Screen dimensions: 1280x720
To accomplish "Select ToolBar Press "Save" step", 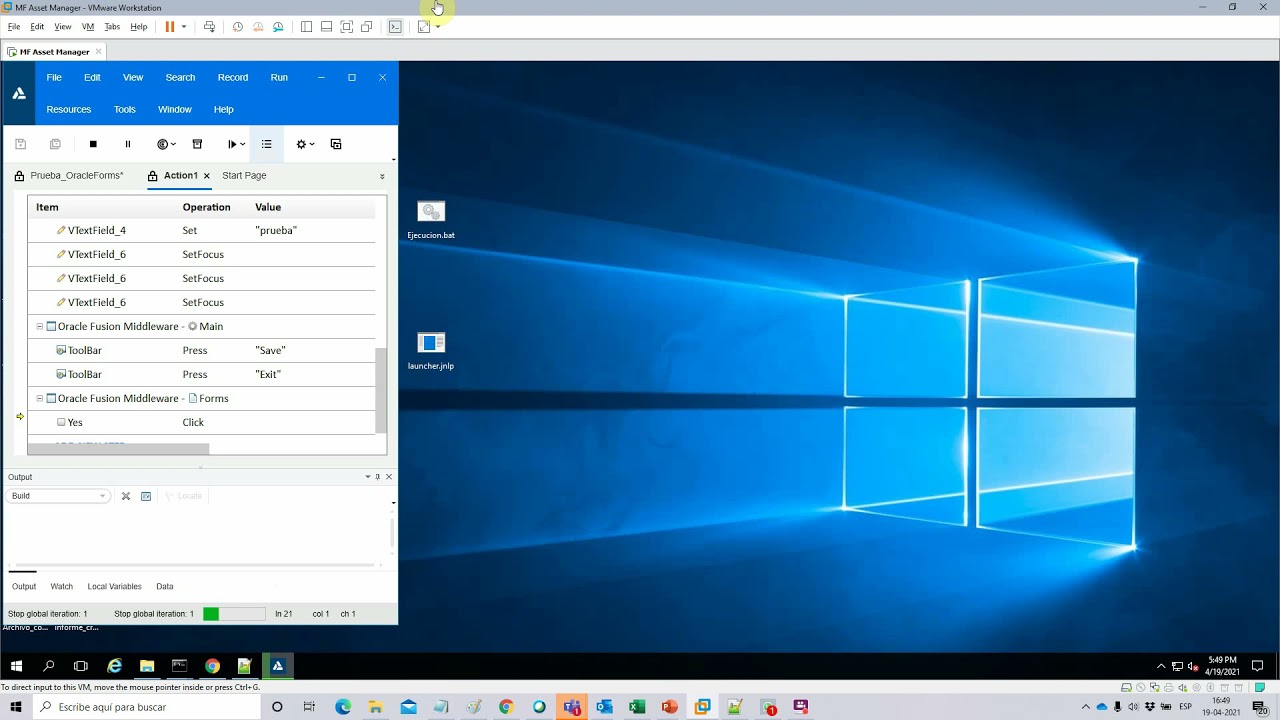I will (201, 350).
